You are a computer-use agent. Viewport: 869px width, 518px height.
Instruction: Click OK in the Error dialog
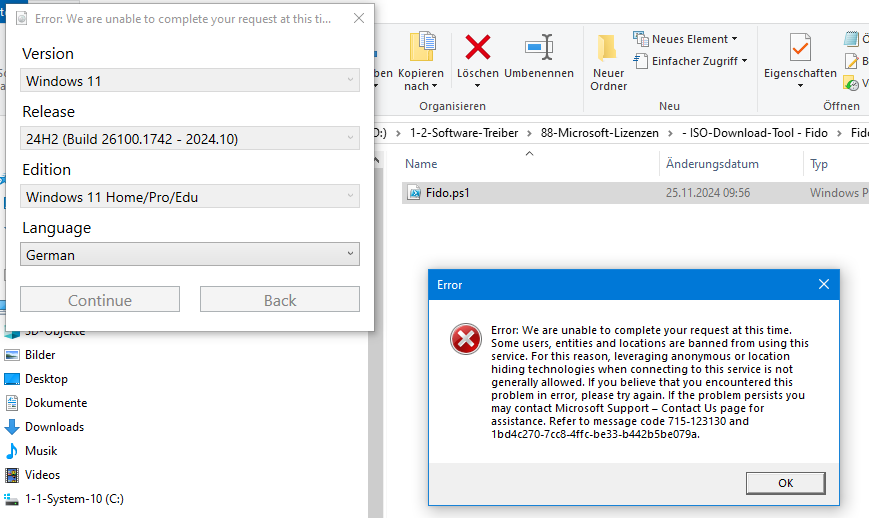pos(785,483)
